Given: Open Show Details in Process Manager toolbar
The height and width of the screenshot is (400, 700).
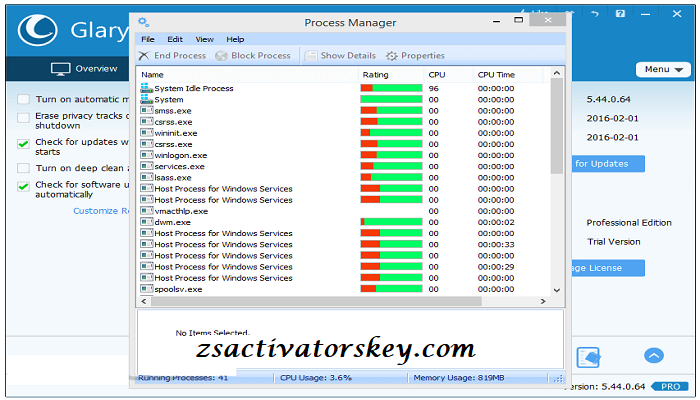Looking at the screenshot, I should click(340, 56).
